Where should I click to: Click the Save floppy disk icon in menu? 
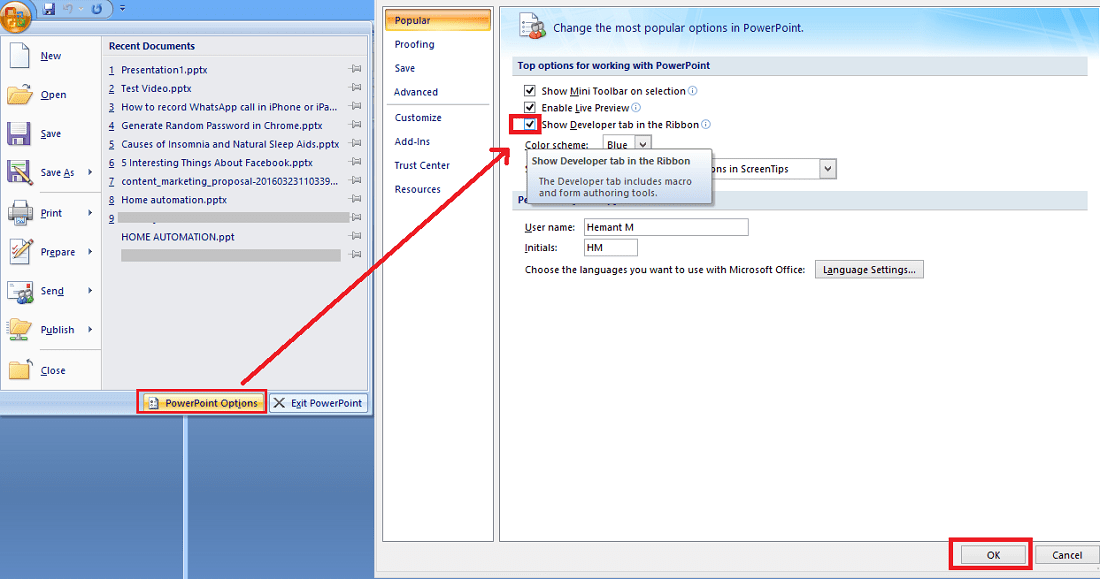(x=19, y=133)
